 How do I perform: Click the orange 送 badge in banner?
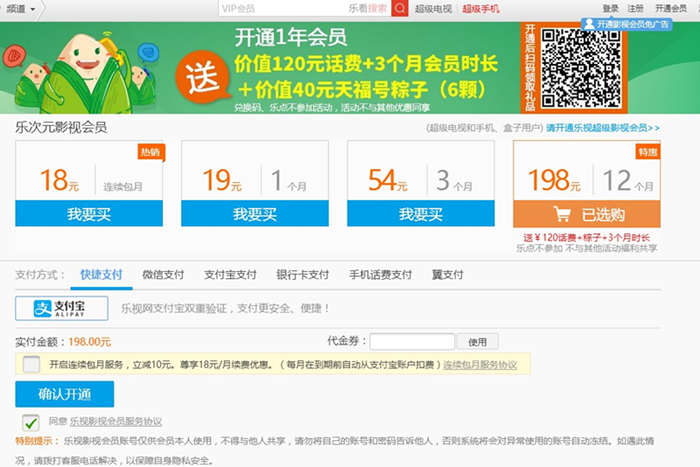tap(203, 77)
